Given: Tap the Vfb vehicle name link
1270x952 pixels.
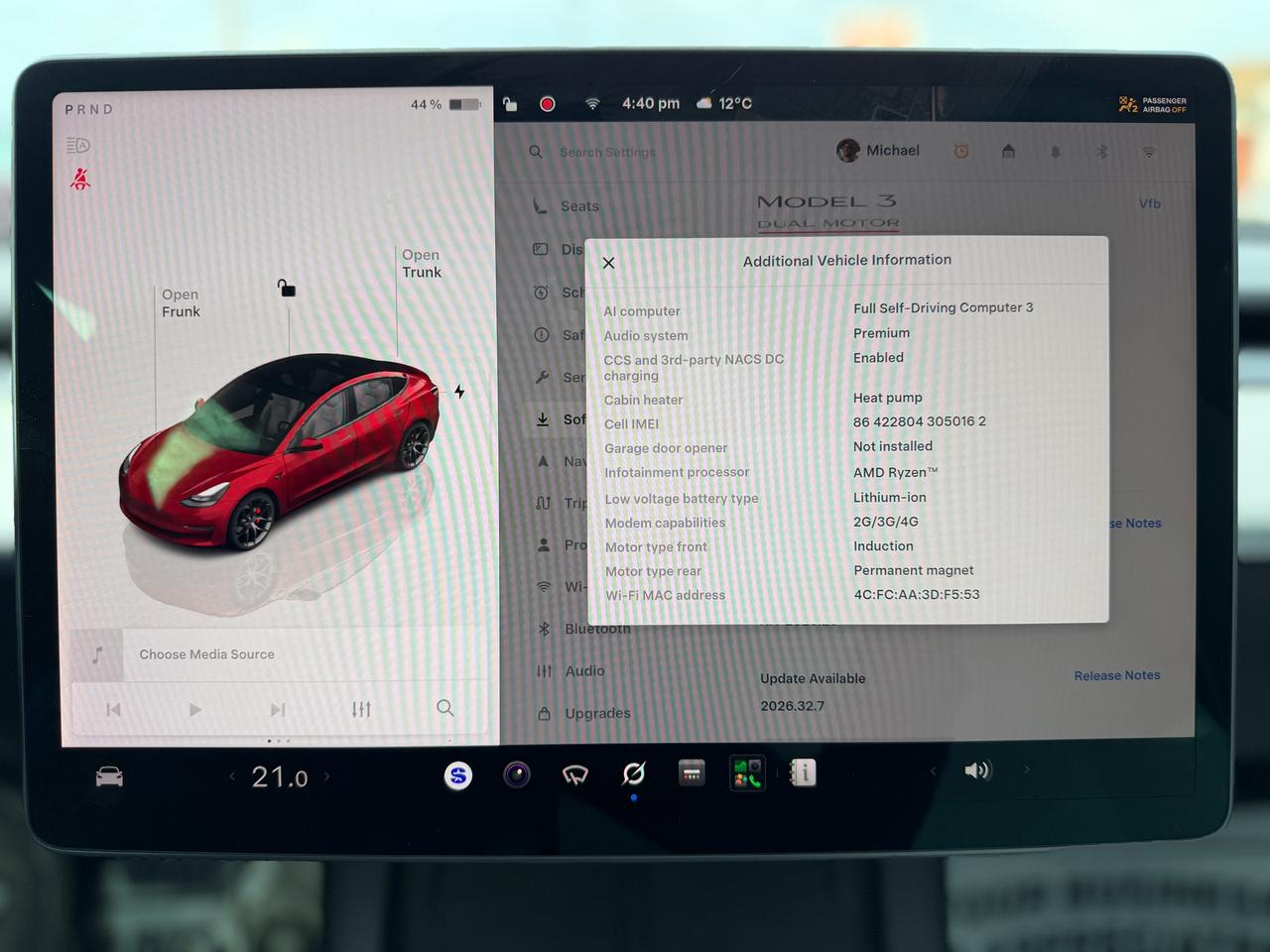Looking at the screenshot, I should click(x=1149, y=203).
